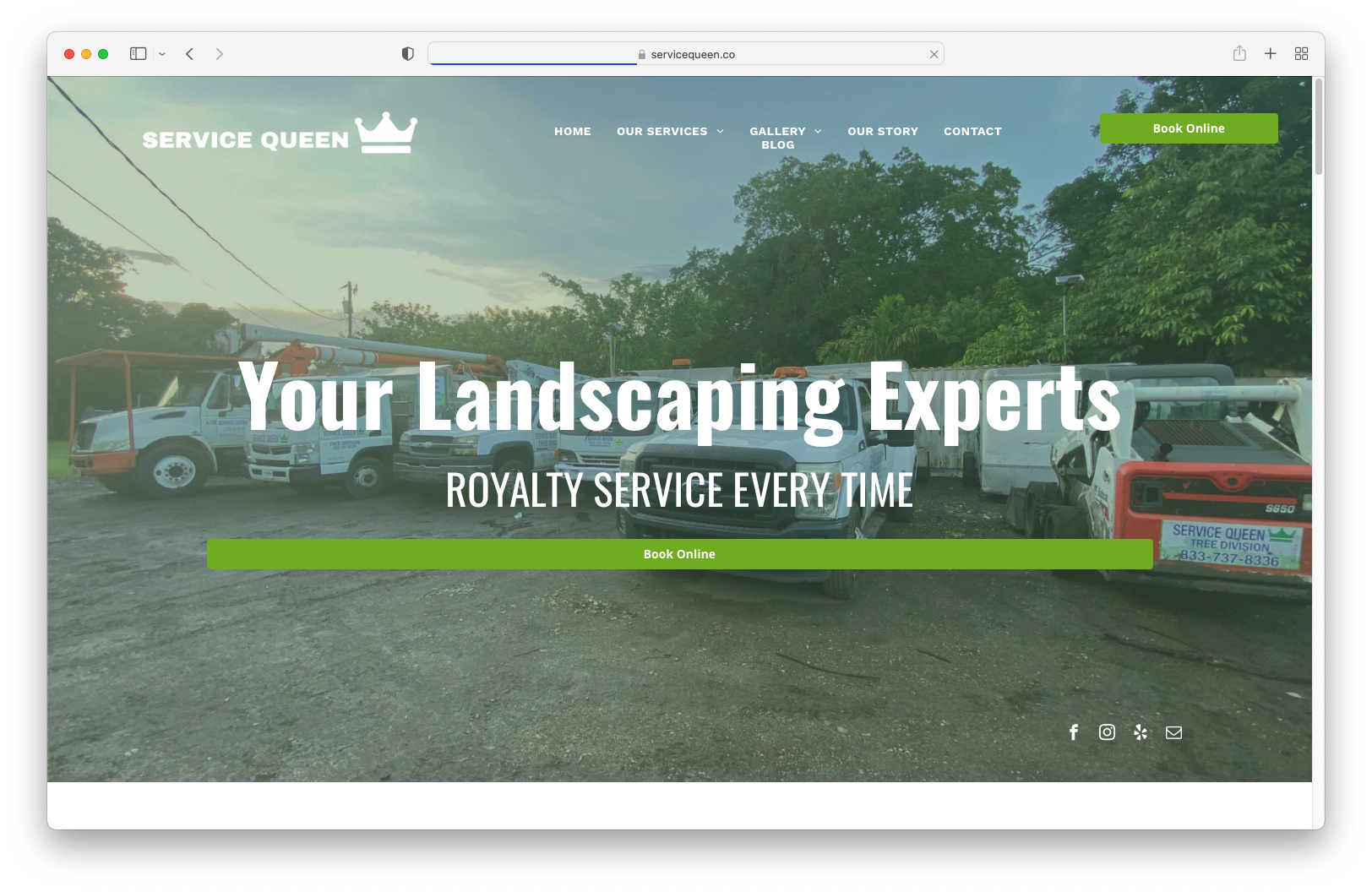Click the Service Queen logo text
1372x892 pixels.
pyautogui.click(x=246, y=140)
